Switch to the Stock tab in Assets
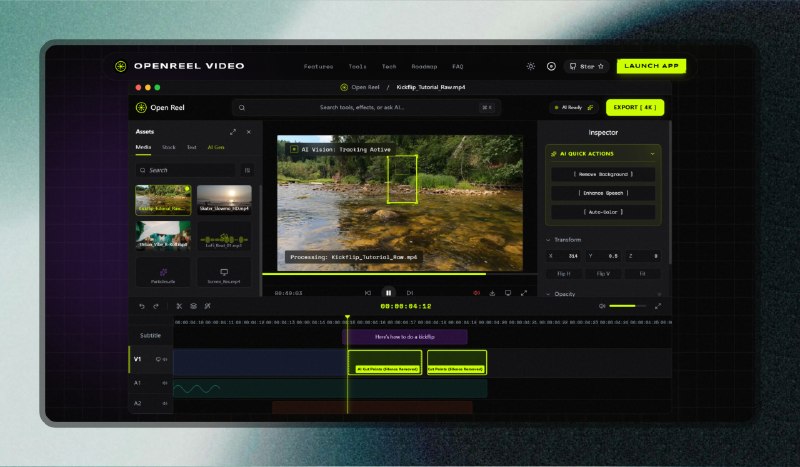The width and height of the screenshot is (800, 467). (x=168, y=147)
